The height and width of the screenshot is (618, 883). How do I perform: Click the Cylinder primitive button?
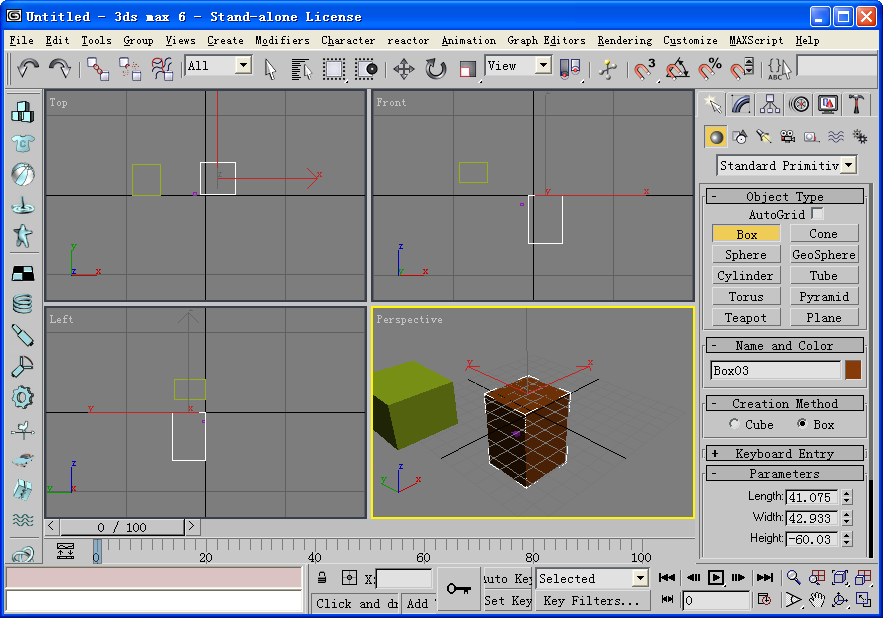tap(746, 275)
